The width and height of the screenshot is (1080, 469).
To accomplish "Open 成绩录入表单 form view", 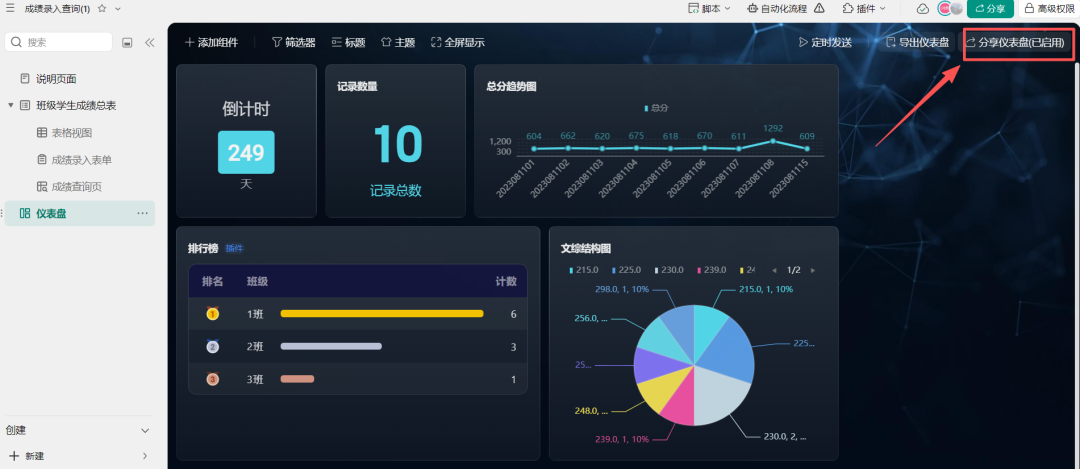I will (81, 160).
